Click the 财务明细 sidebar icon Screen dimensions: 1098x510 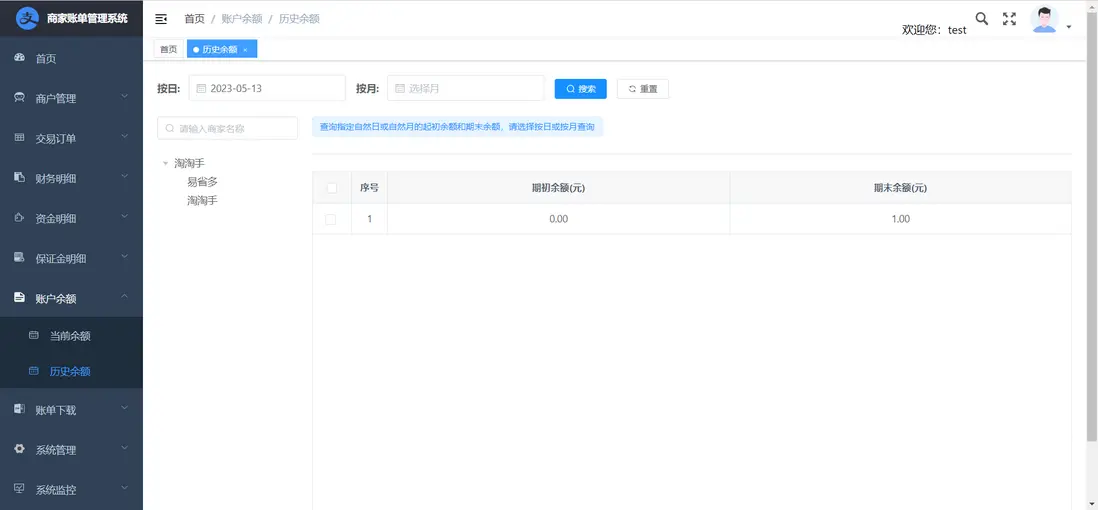tap(20, 178)
